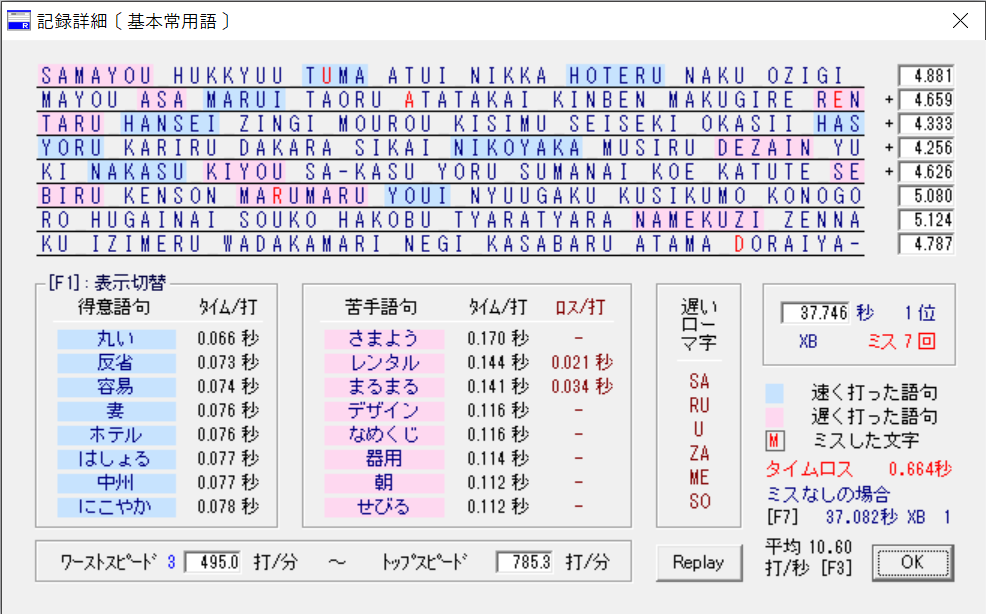
Task: Click the row time field 4.333
Action: click(926, 123)
